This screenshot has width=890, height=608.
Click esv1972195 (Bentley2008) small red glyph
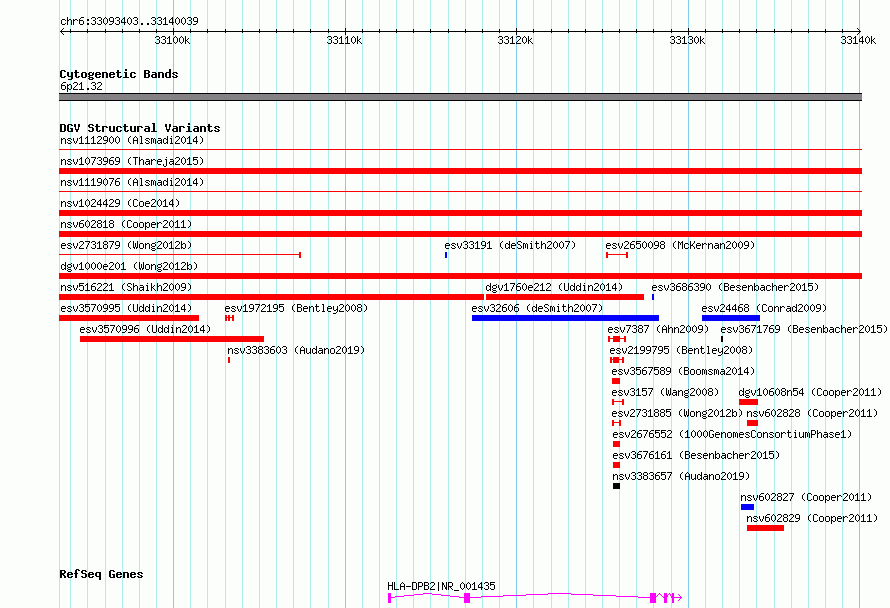[229, 318]
